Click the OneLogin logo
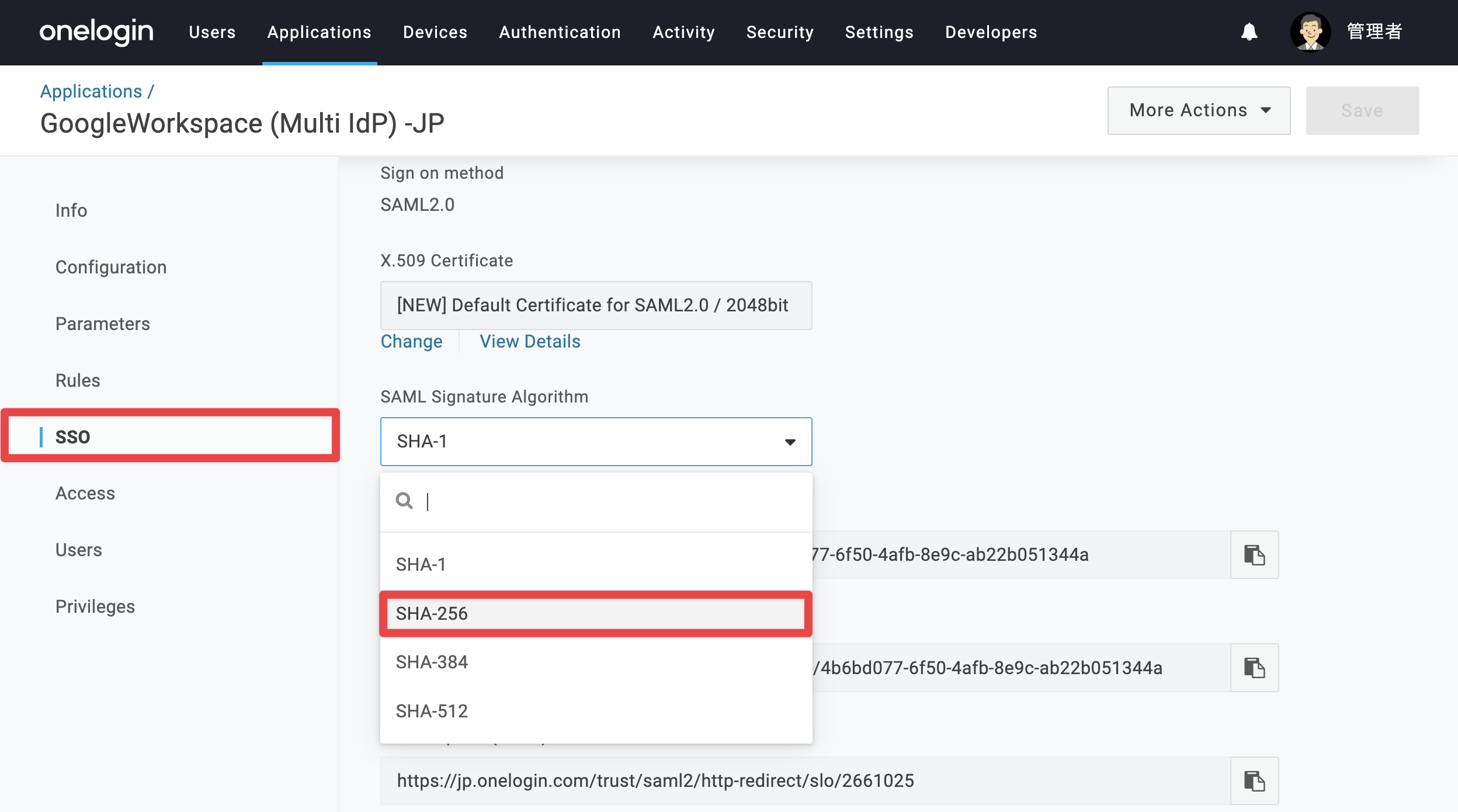 [96, 32]
